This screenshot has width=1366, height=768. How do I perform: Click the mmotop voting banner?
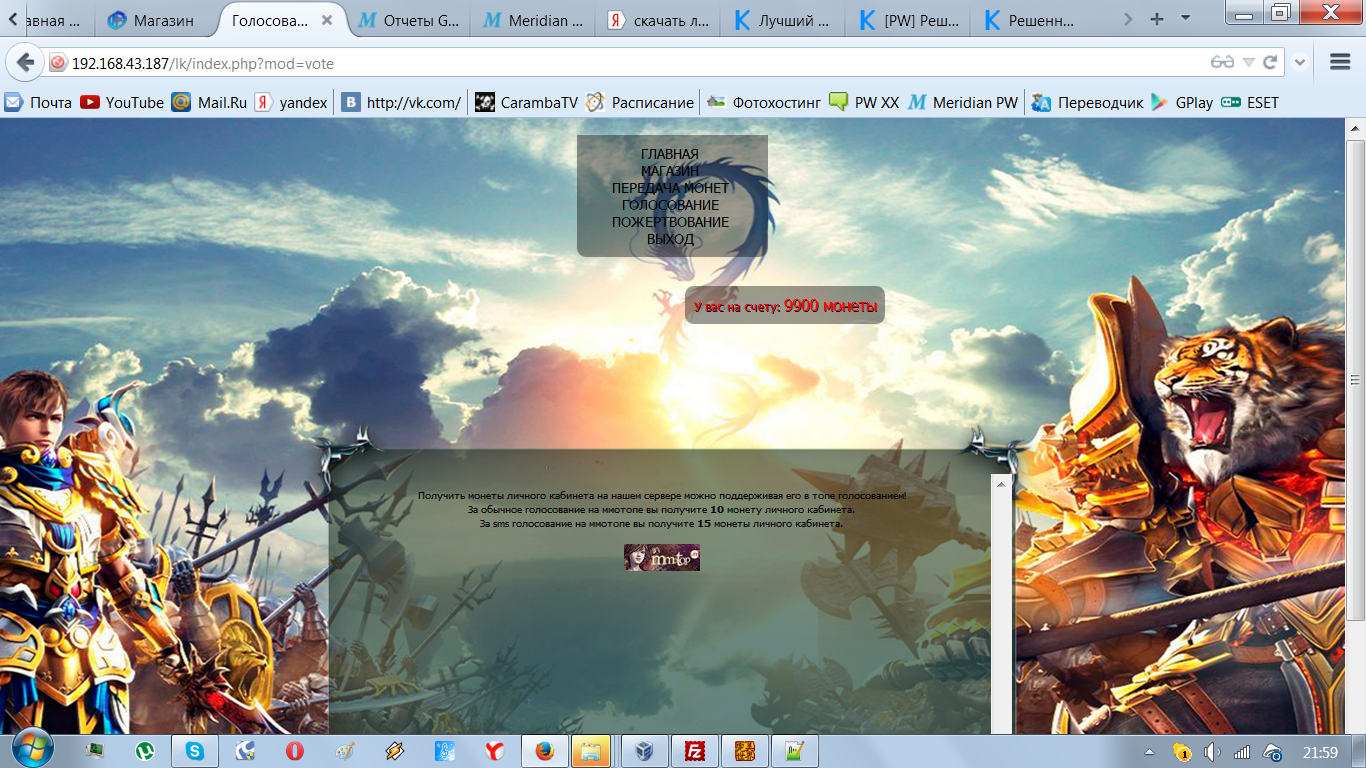tap(662, 557)
